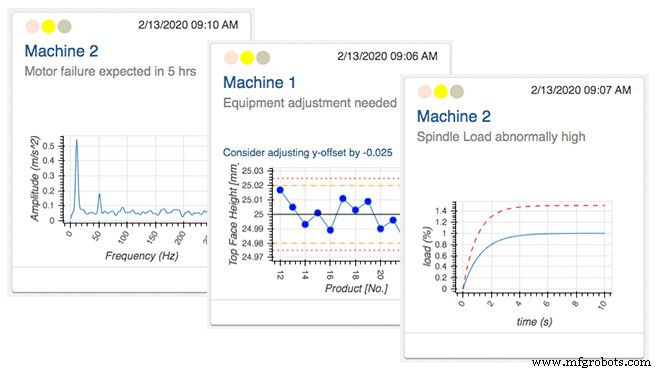Click yellow status light on Machine 1 card
Screen dimensions: 661x372
coord(247,57)
